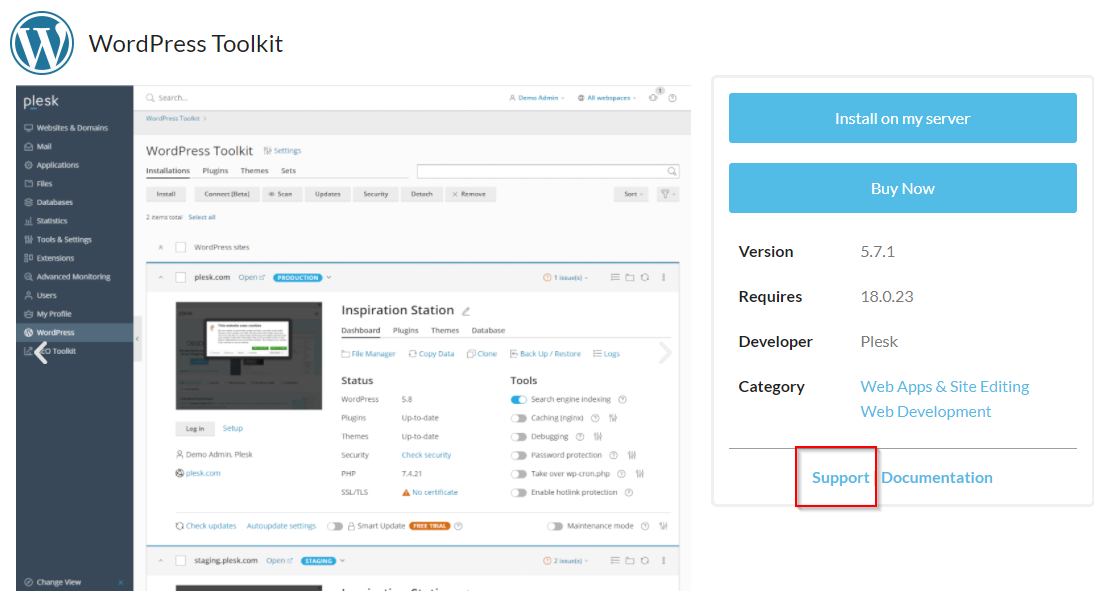
Task: Select Extensions in the Plesk sidebar
Action: point(55,258)
